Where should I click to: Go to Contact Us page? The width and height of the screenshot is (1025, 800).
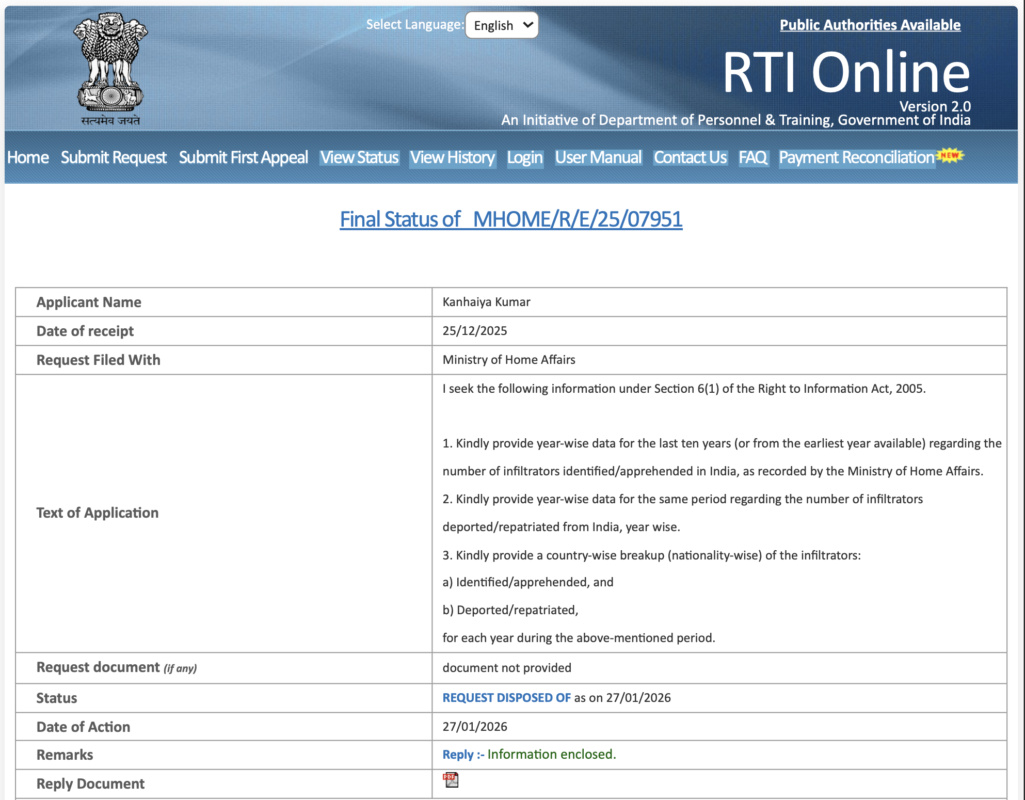[690, 157]
